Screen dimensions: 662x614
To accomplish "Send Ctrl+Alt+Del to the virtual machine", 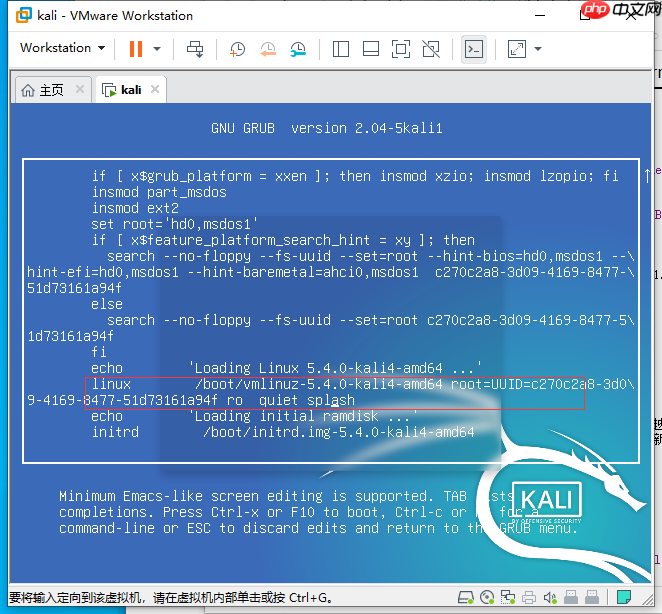I will (195, 49).
